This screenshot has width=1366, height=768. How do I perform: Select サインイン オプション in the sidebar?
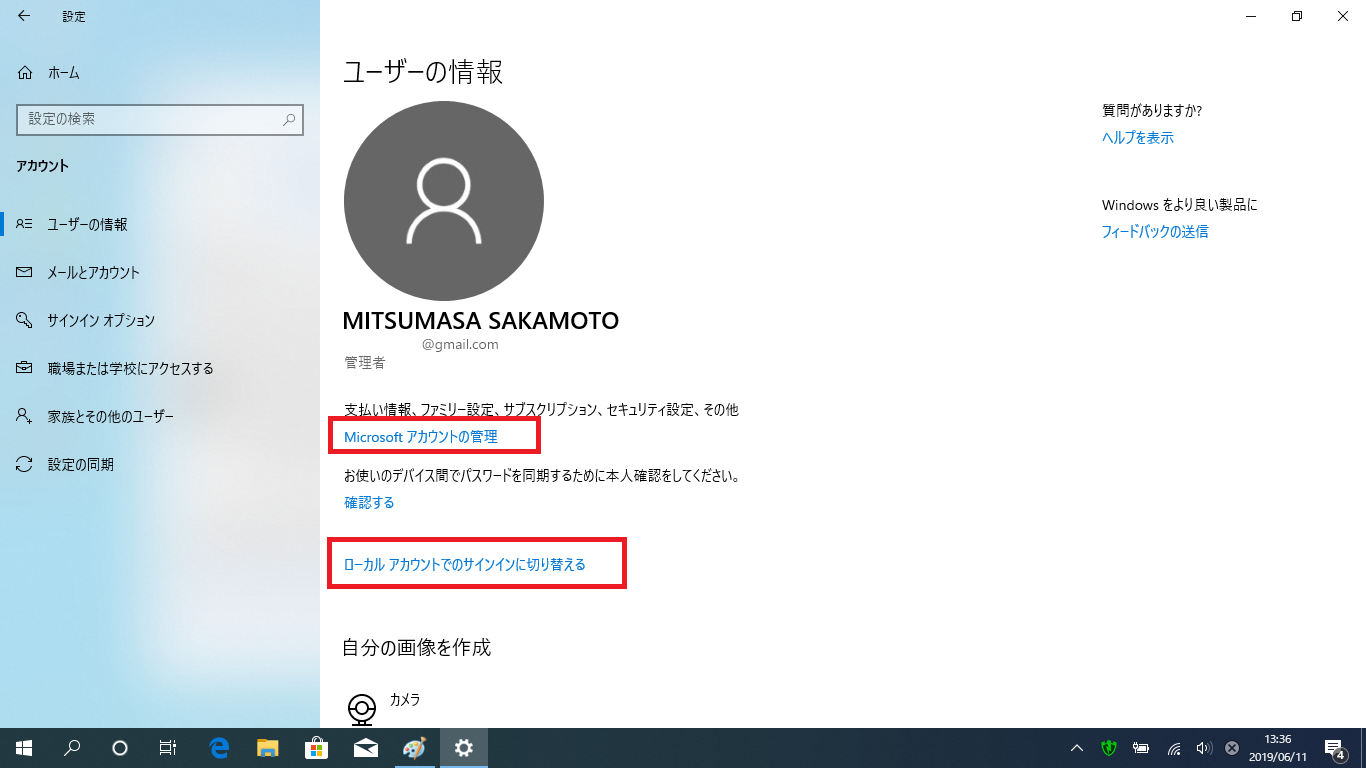(101, 321)
